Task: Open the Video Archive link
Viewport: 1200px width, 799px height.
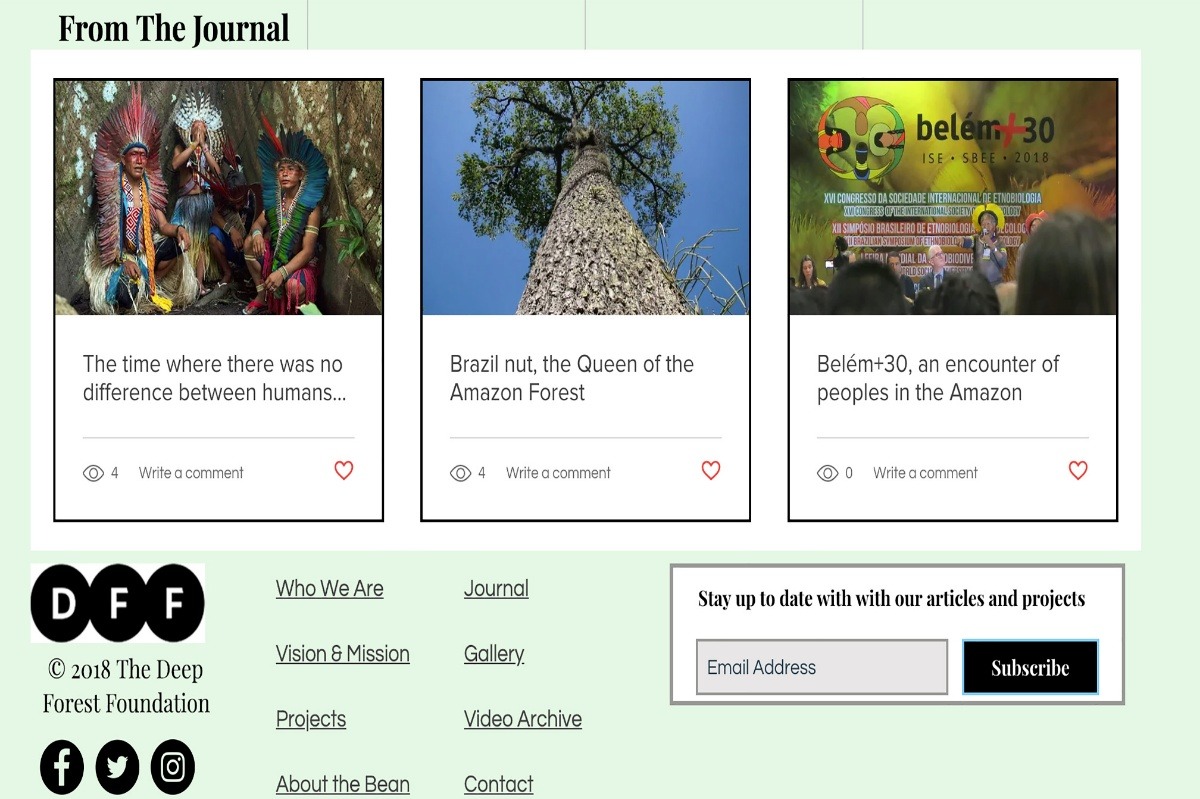Action: [523, 719]
